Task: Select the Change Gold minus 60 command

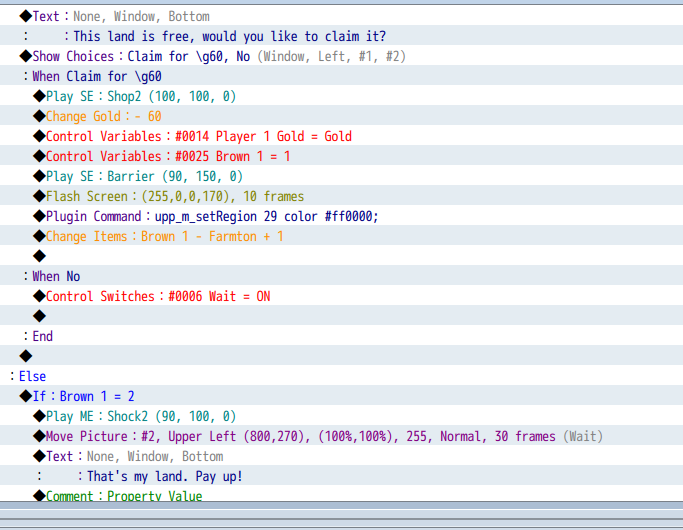Action: [x=342, y=116]
